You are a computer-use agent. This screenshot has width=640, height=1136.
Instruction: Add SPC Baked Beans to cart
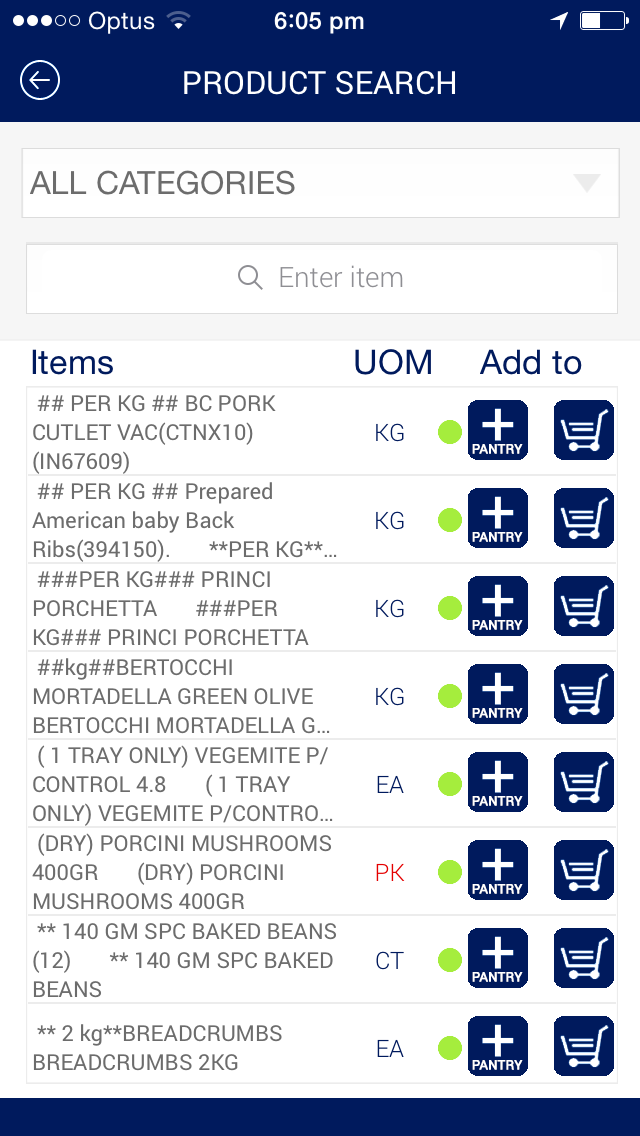tap(584, 959)
